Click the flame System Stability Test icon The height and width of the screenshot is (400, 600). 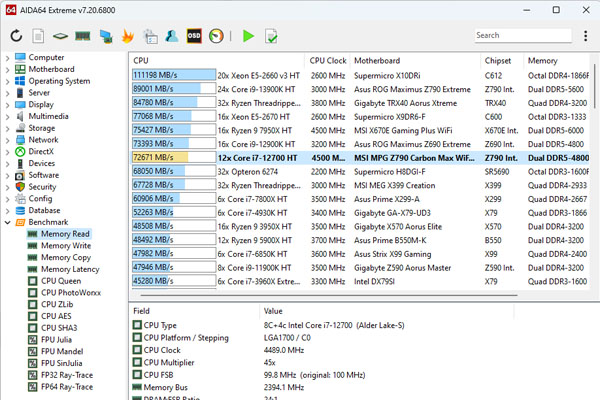[127, 36]
